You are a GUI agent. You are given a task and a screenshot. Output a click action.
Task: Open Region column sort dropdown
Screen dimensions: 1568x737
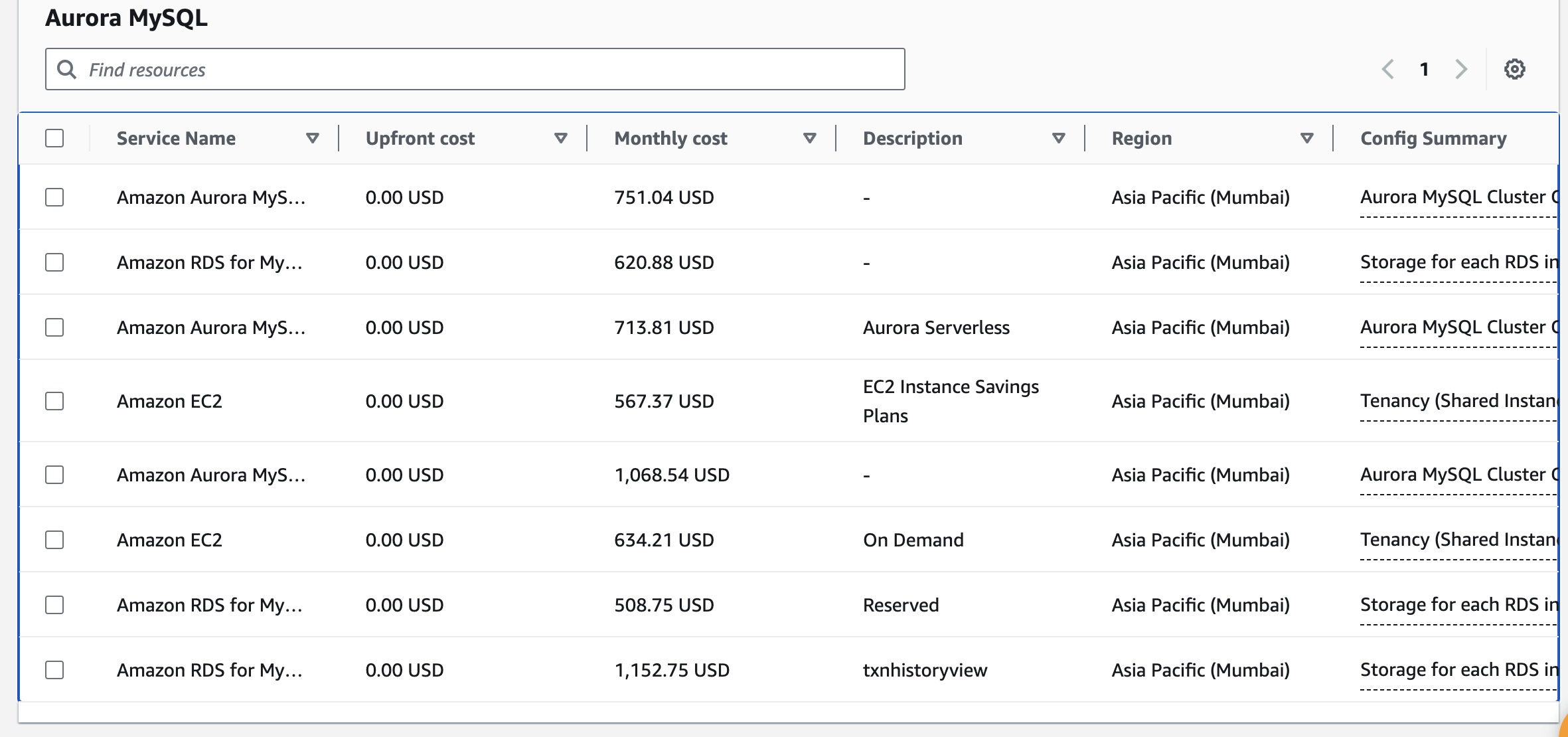coord(1307,138)
